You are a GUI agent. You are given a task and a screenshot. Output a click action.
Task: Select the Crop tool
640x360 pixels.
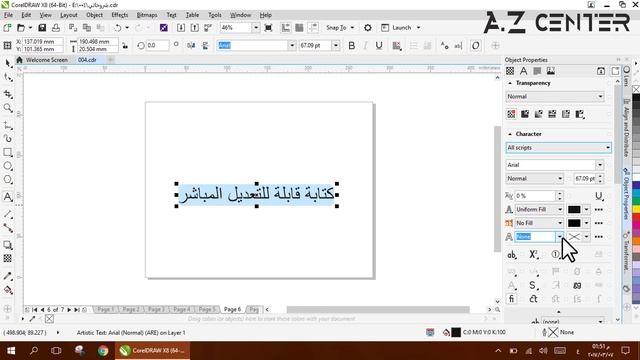tap(8, 94)
